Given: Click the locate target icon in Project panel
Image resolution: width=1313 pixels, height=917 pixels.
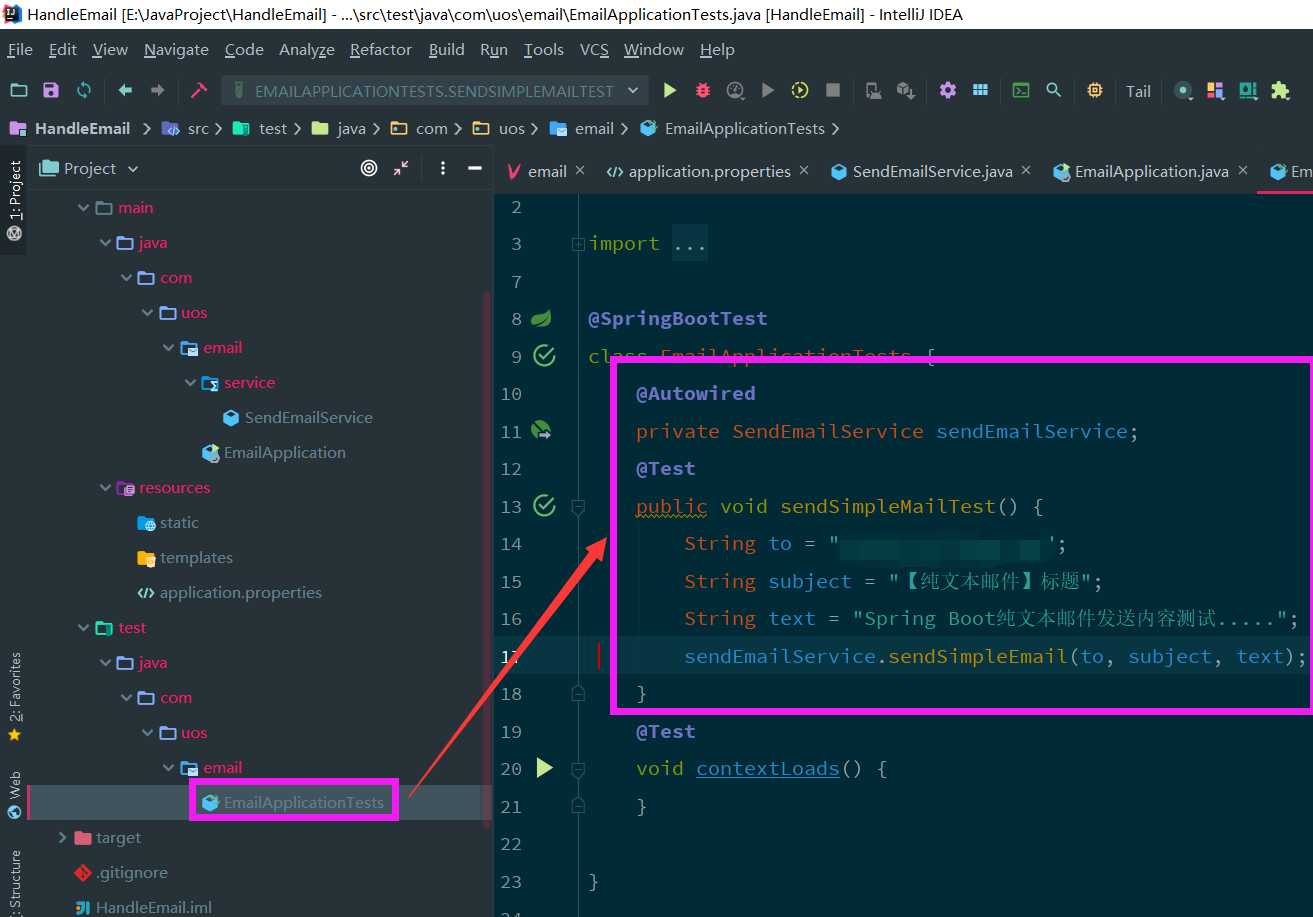Looking at the screenshot, I should click(x=369, y=168).
